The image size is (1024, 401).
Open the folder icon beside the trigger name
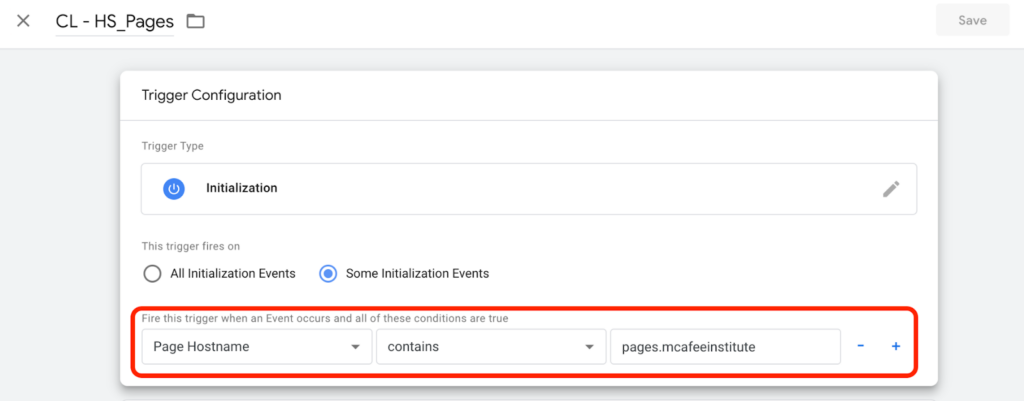pos(195,22)
